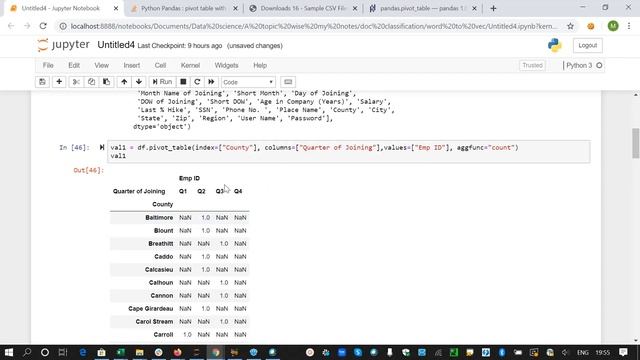Open File Explorer from the taskbar
This screenshot has width=640, height=360.
(140, 352)
